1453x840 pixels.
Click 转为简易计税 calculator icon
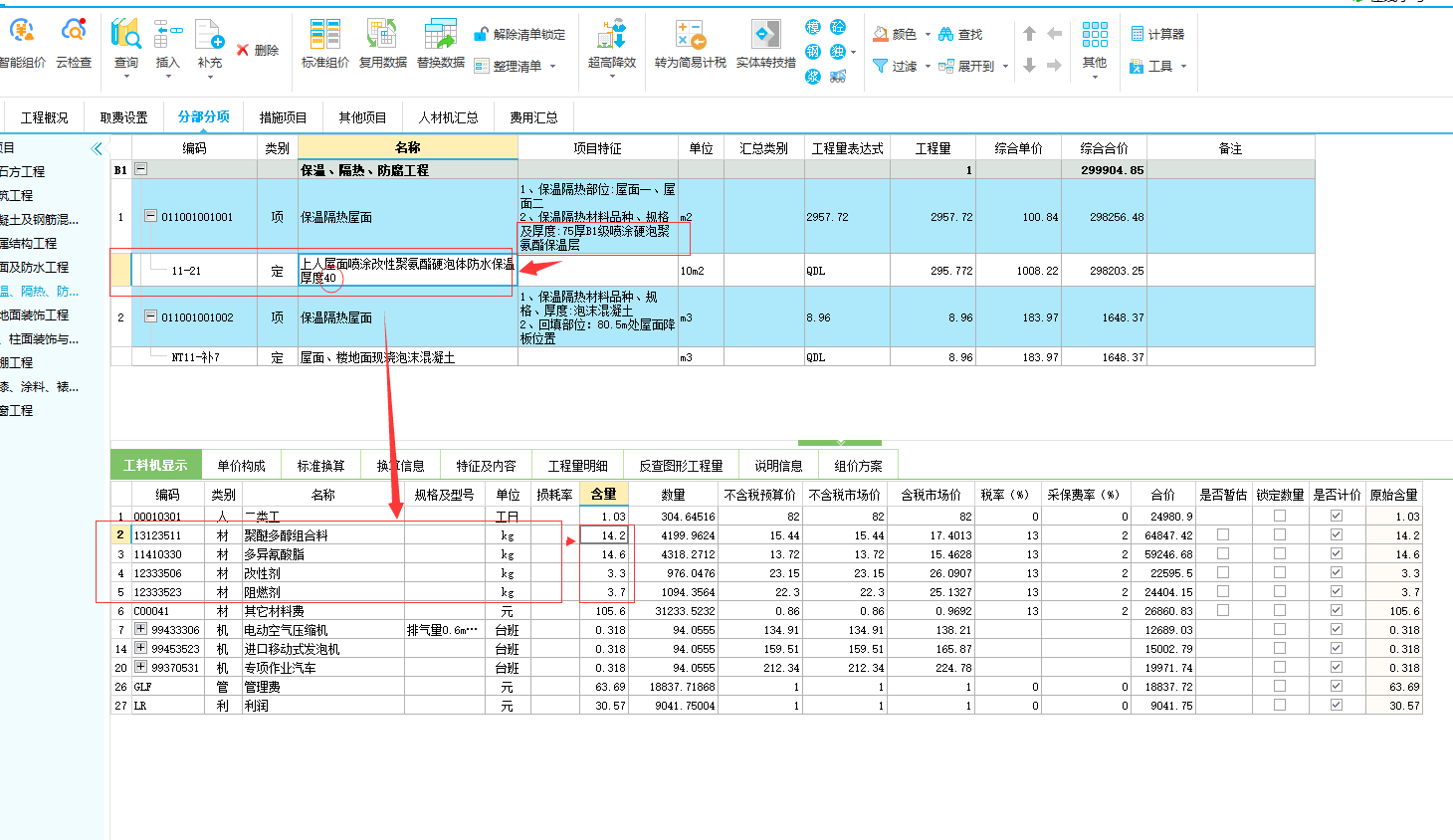690,34
